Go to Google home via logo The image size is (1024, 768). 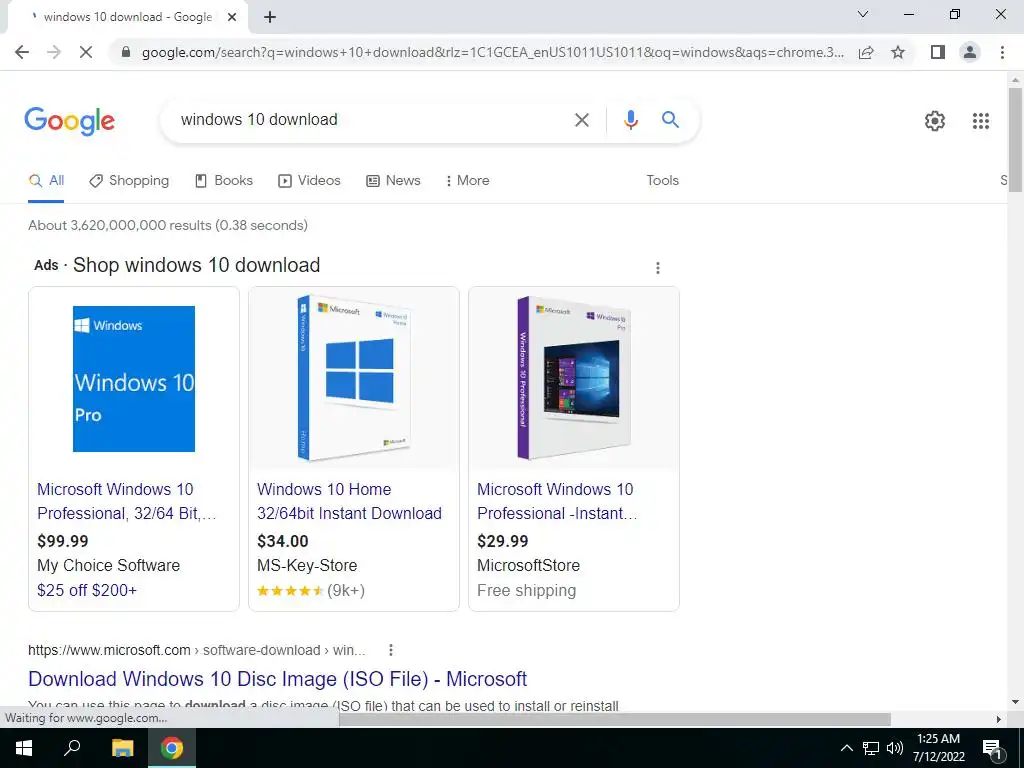click(x=69, y=121)
